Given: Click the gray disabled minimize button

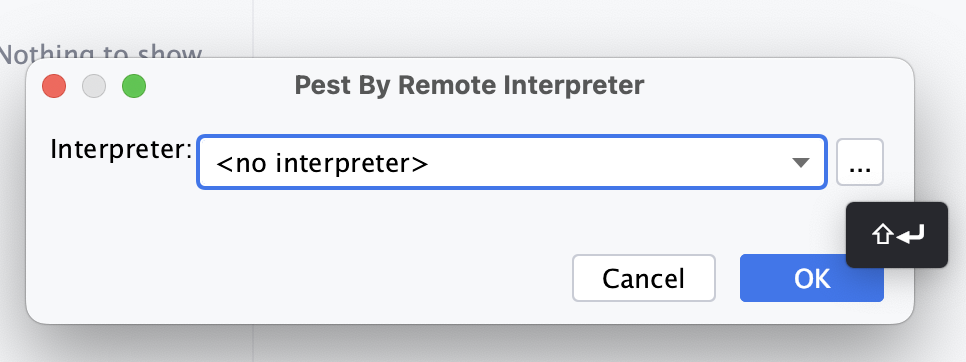Looking at the screenshot, I should (x=94, y=86).
